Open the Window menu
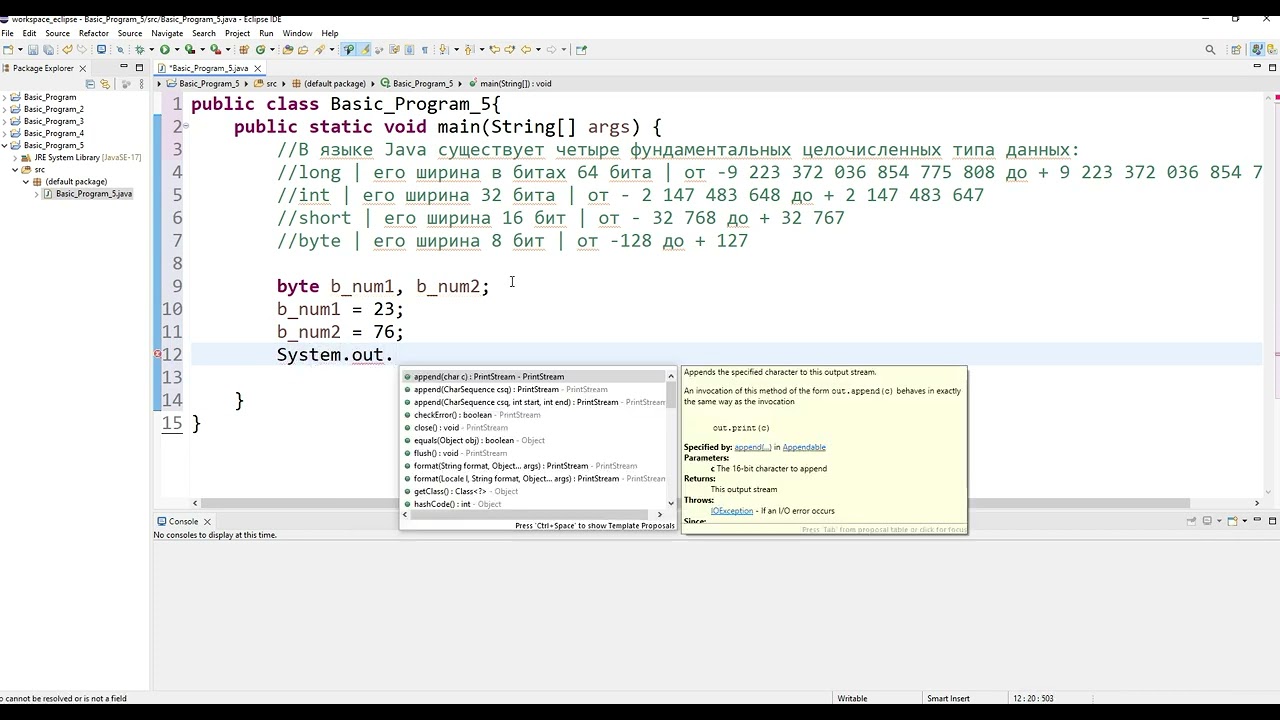Image resolution: width=1280 pixels, height=720 pixels. (x=297, y=33)
